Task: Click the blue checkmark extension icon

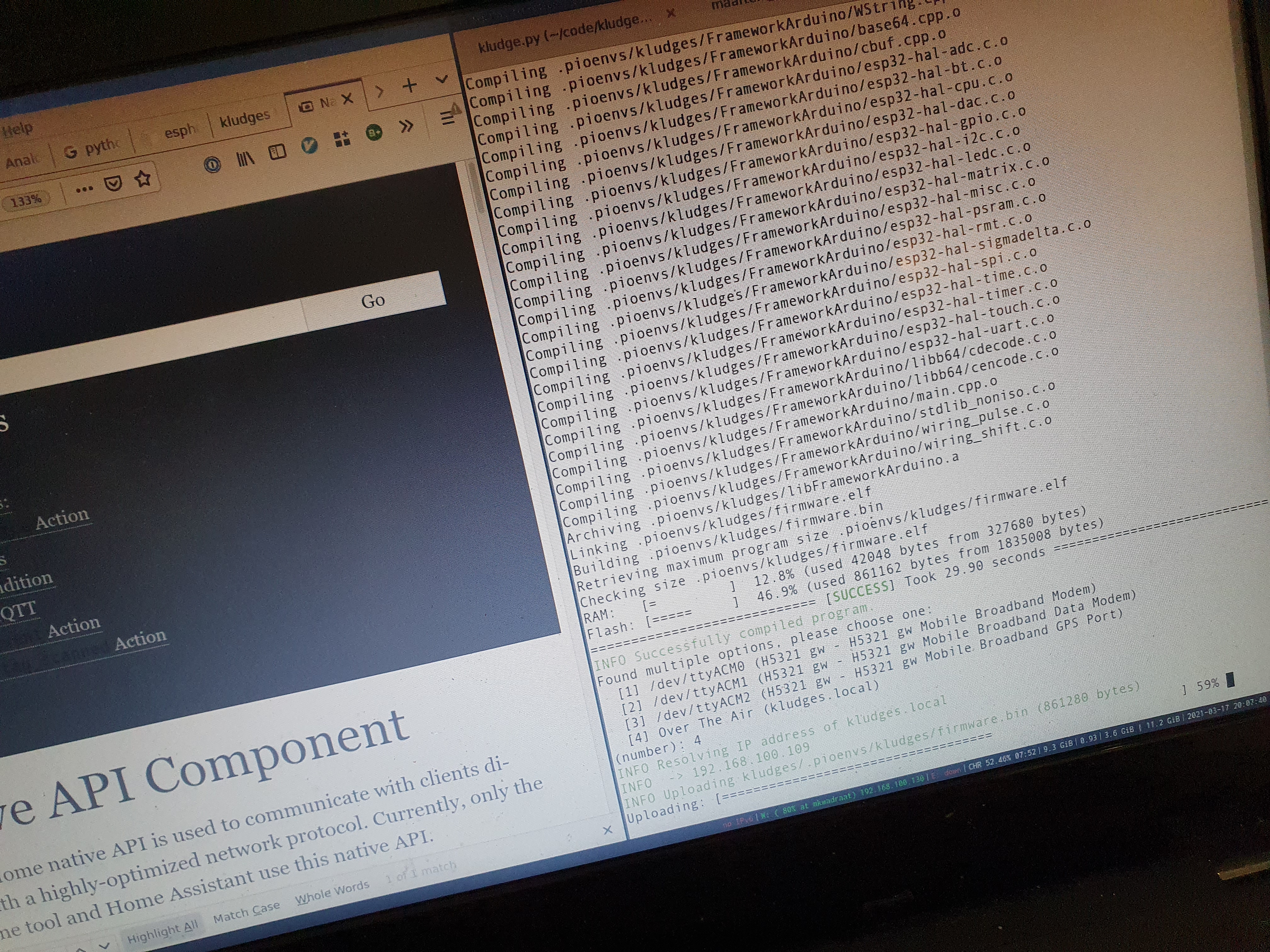Action: point(309,146)
